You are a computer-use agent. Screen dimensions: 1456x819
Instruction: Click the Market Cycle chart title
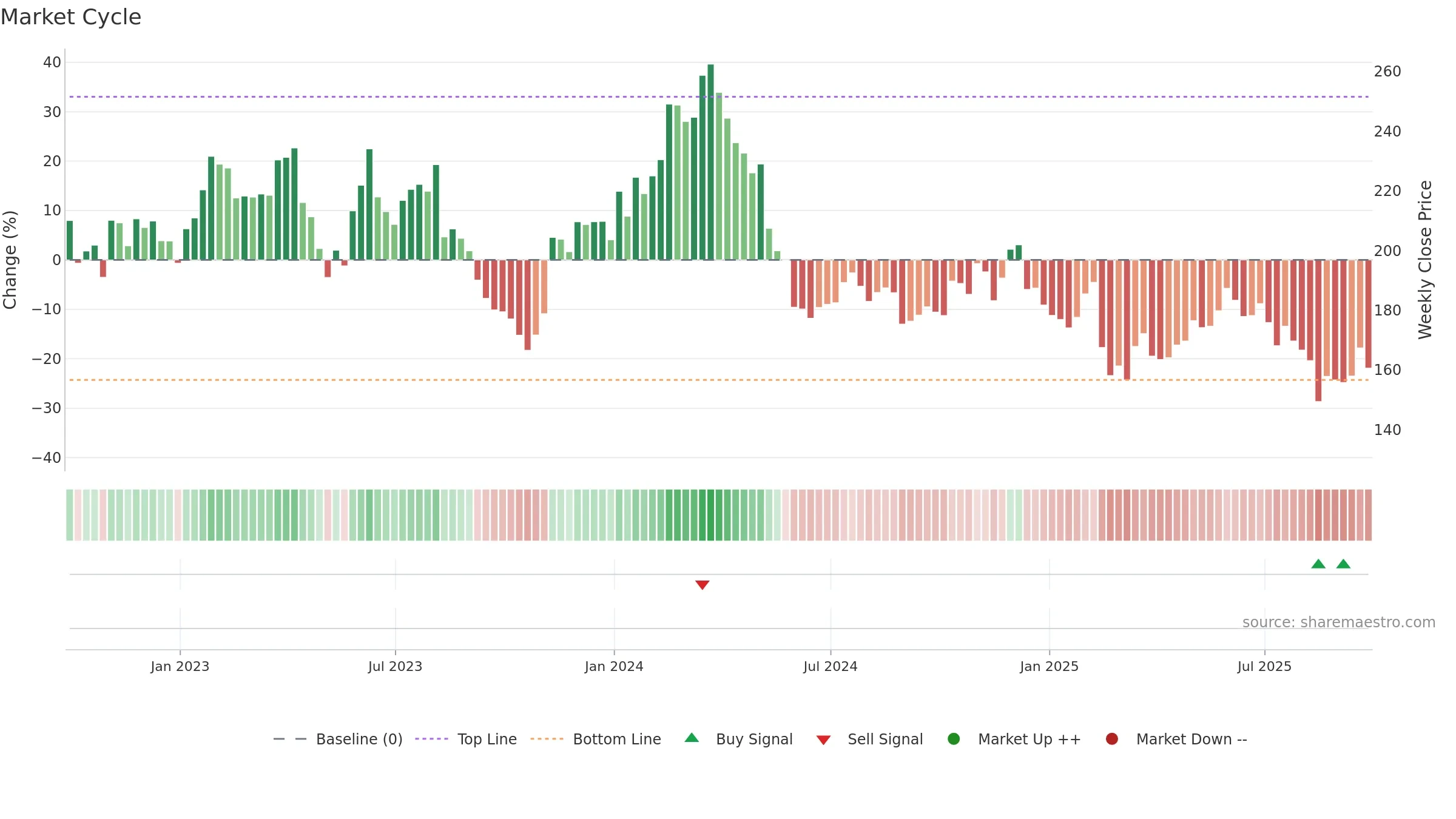71,17
